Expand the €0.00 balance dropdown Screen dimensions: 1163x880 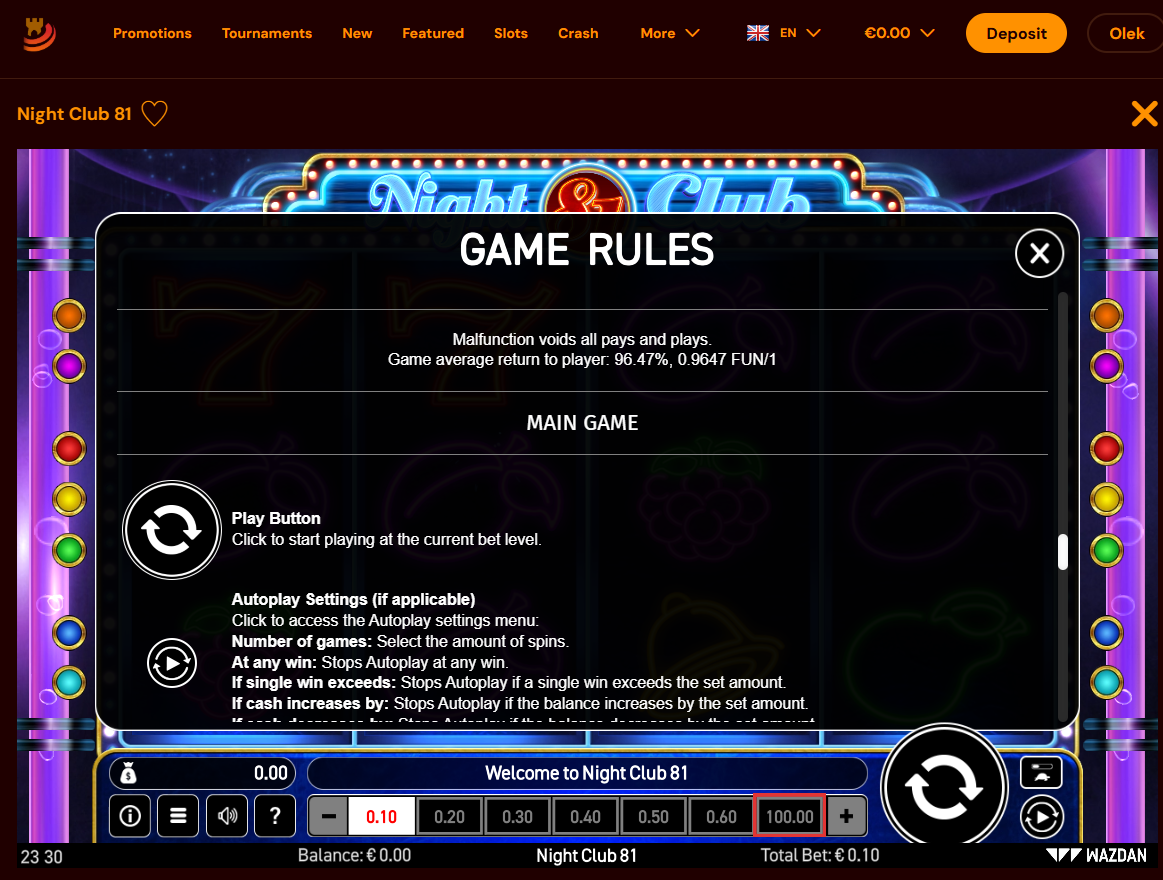point(899,33)
